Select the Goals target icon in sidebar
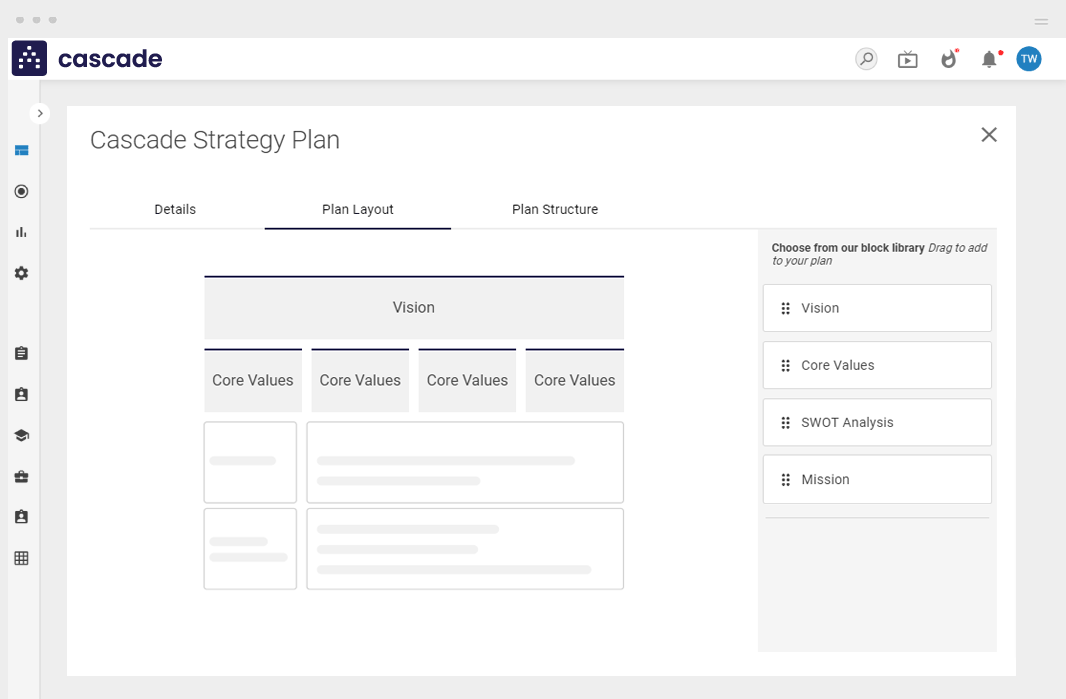Screen dimensions: 1066x699 [x=21, y=191]
